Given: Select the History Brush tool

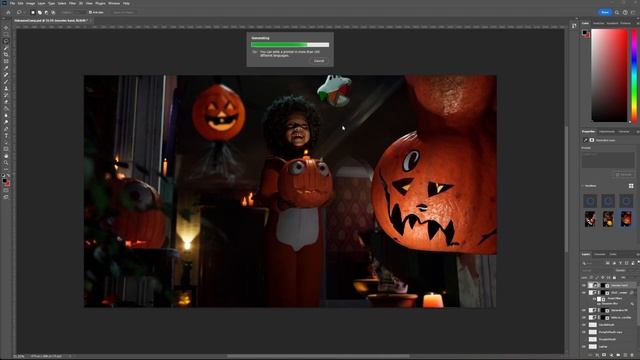Looking at the screenshot, I should (x=6, y=95).
